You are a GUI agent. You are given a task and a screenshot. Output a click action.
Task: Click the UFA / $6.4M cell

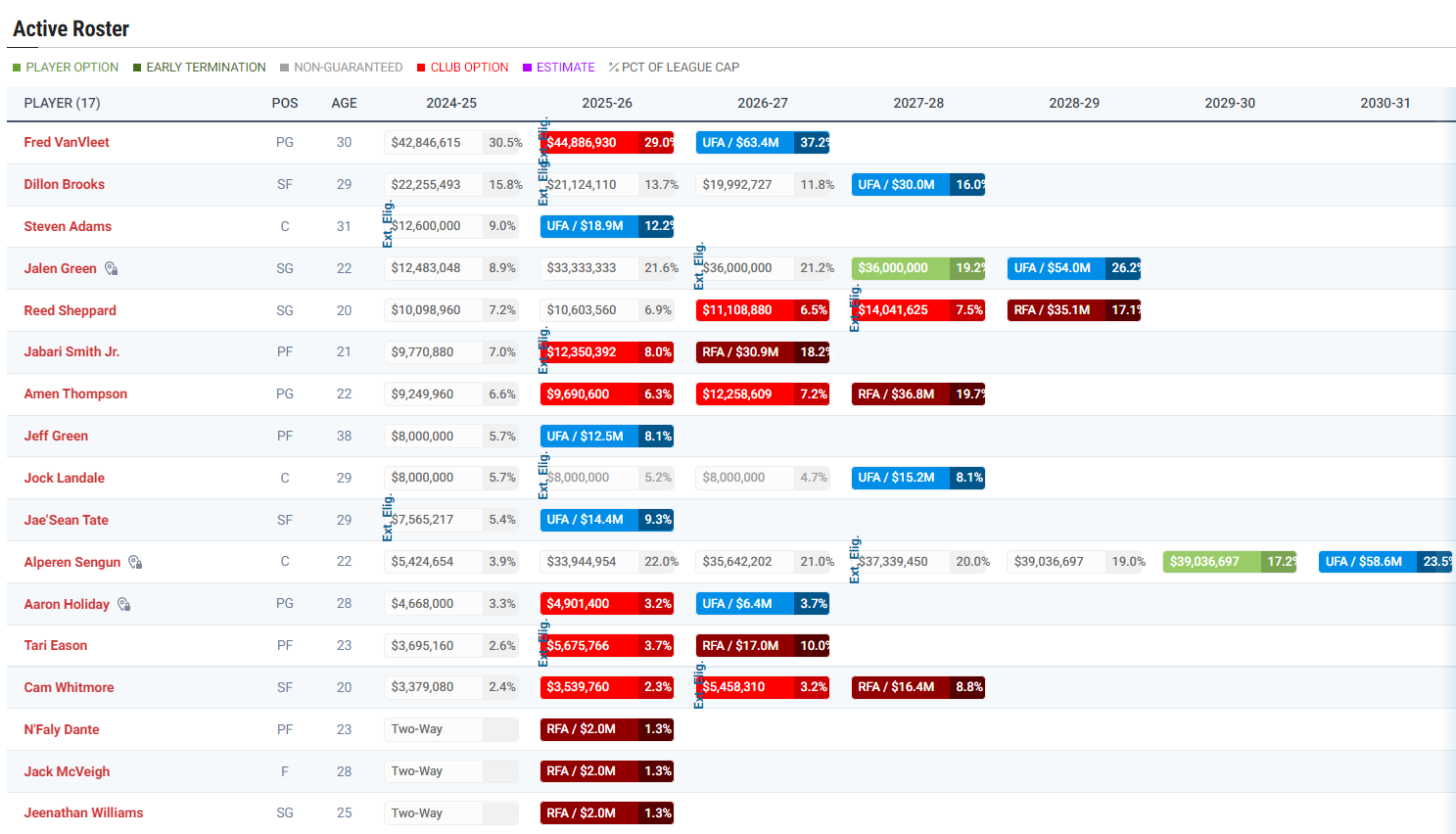point(763,604)
